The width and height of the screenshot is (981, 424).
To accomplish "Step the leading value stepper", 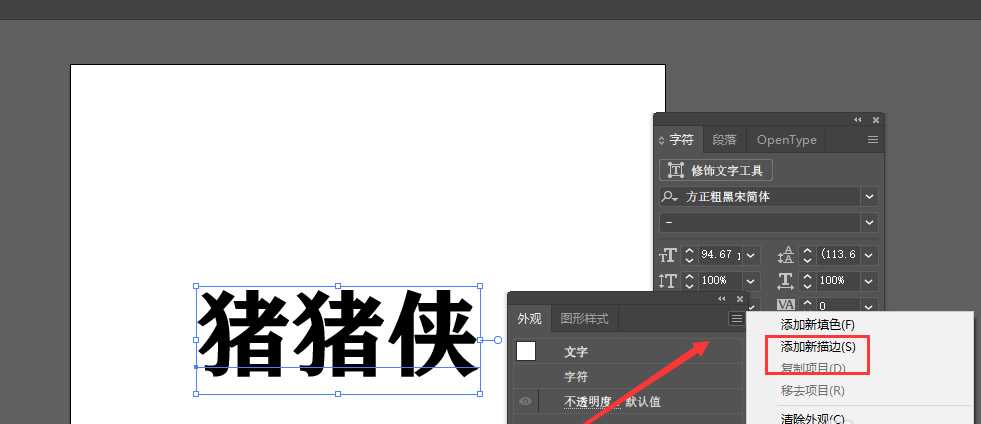I will click(808, 255).
